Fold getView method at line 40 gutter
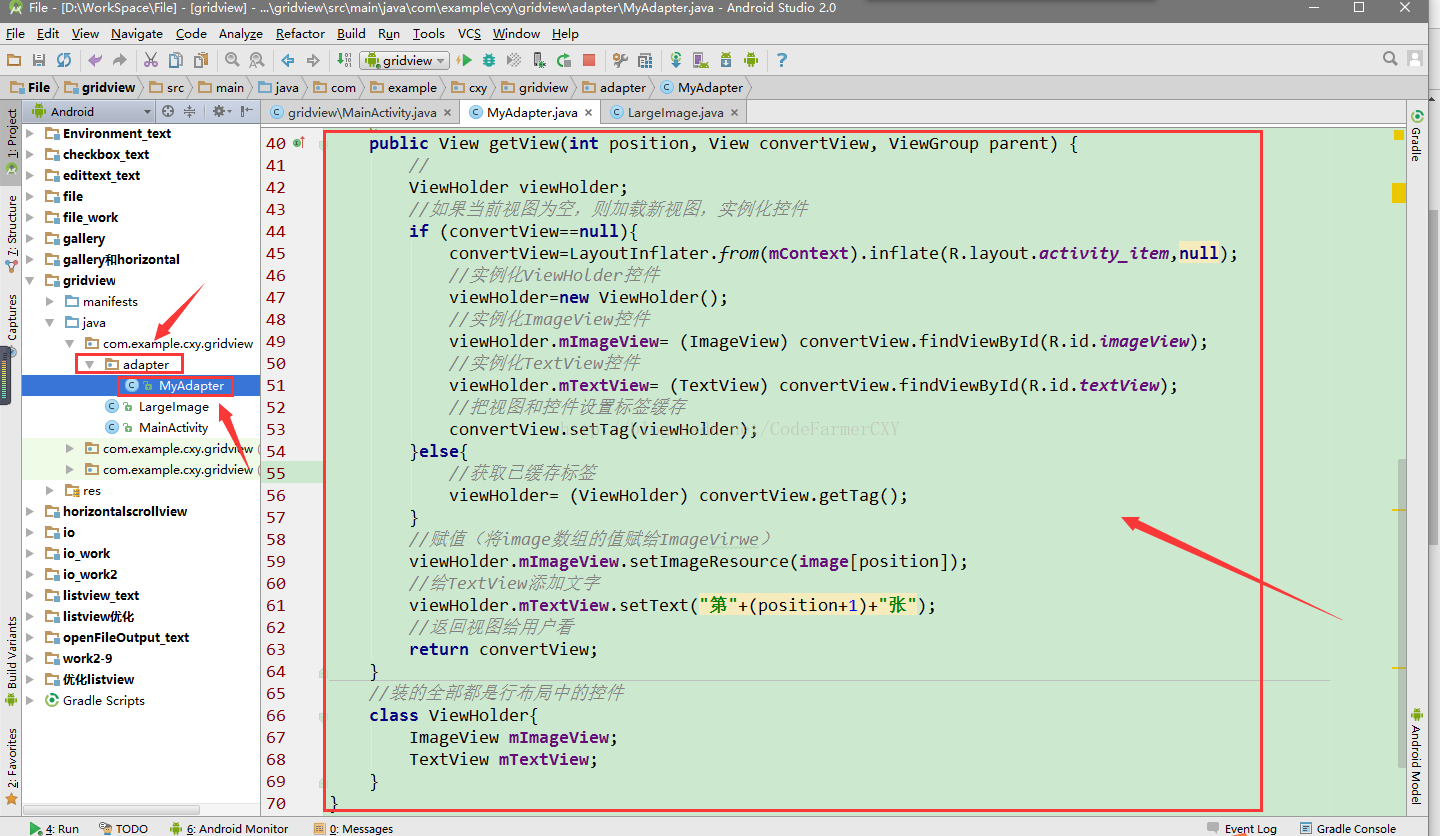Screen dimensions: 1440x836 [322, 144]
